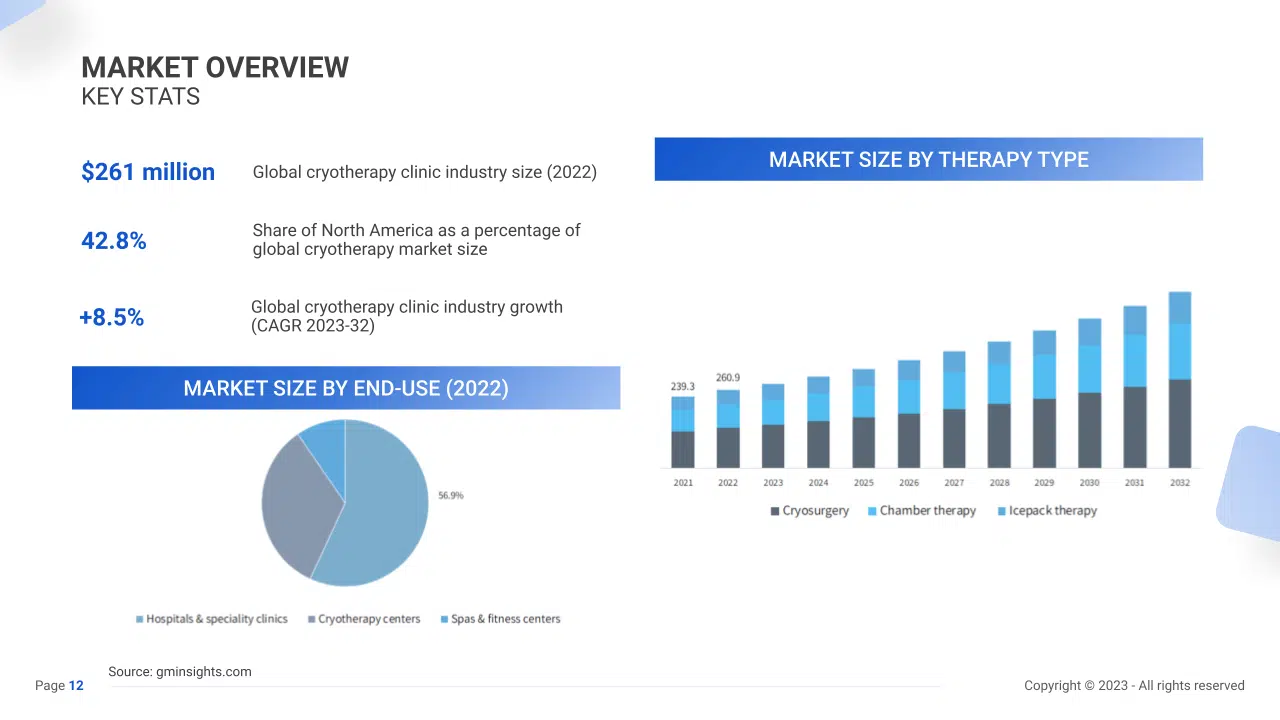The height and width of the screenshot is (720, 1280).
Task: Click the MARKET SIZE BY THERAPY TYPE banner
Action: [928, 159]
